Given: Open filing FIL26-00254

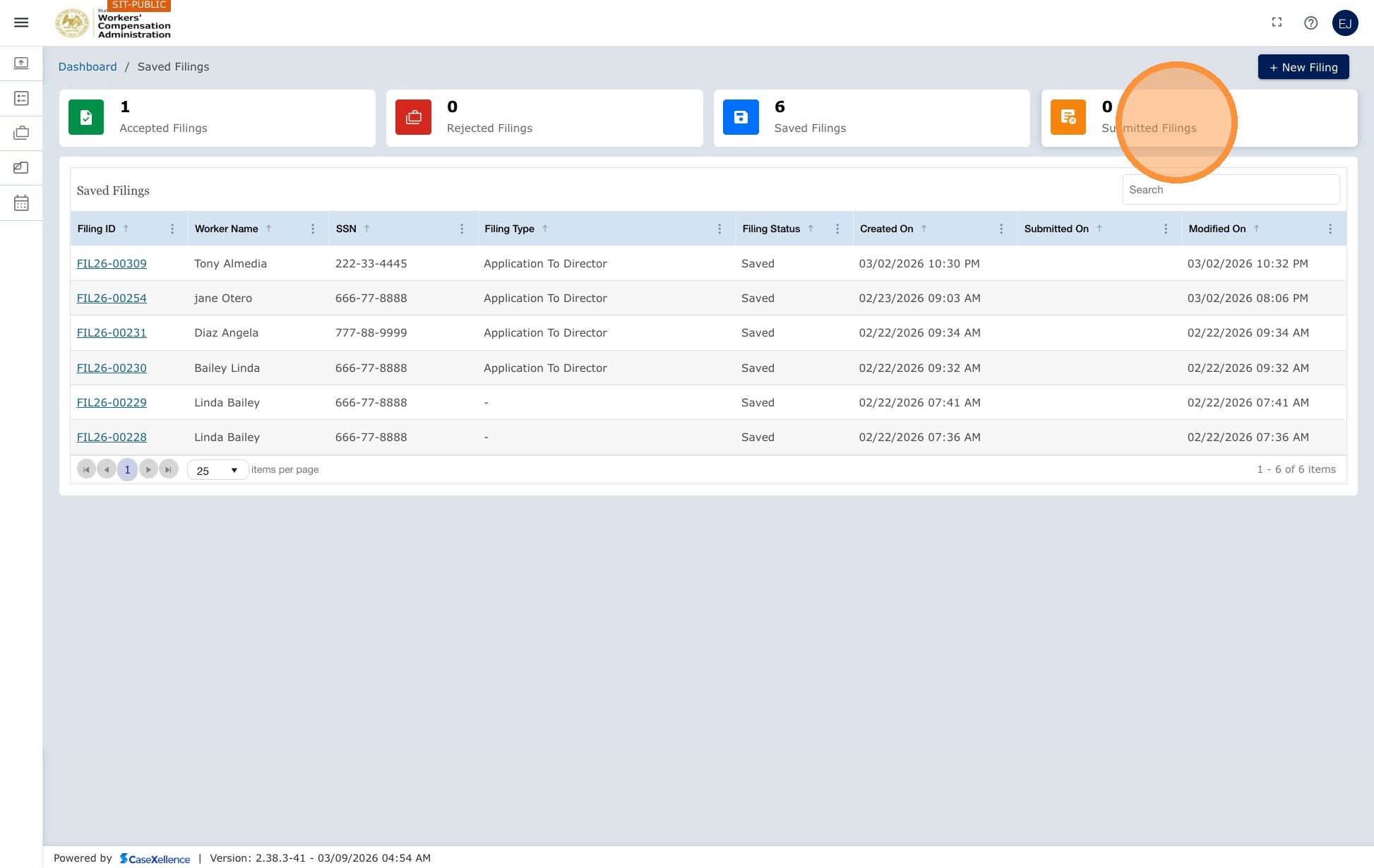Looking at the screenshot, I should coord(112,298).
